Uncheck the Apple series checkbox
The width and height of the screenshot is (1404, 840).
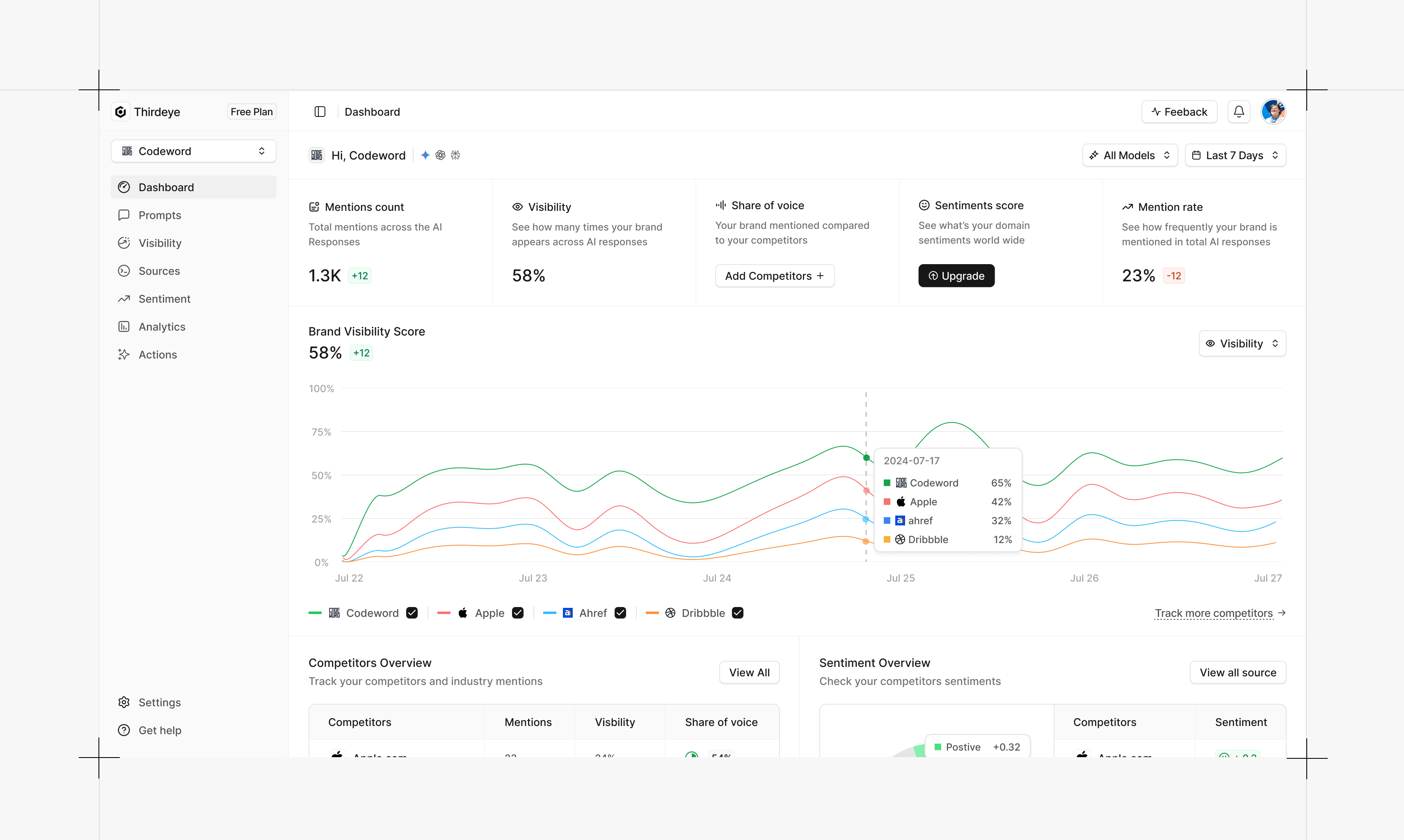coord(517,612)
